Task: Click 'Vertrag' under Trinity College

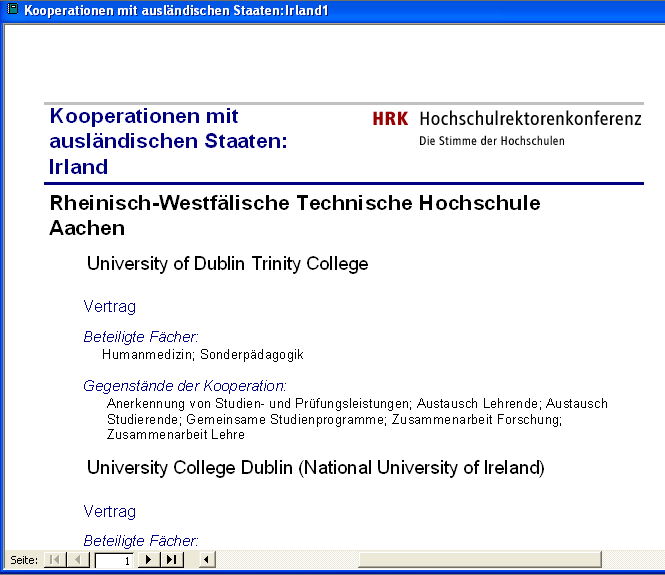Action: tap(110, 307)
